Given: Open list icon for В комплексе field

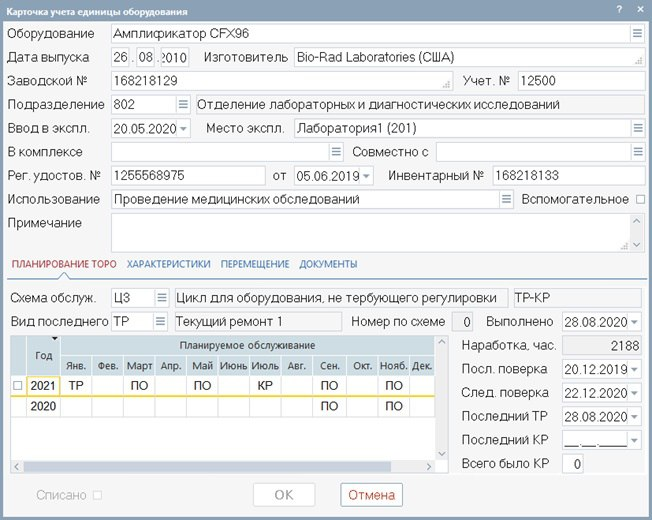Looking at the screenshot, I should pos(336,152).
